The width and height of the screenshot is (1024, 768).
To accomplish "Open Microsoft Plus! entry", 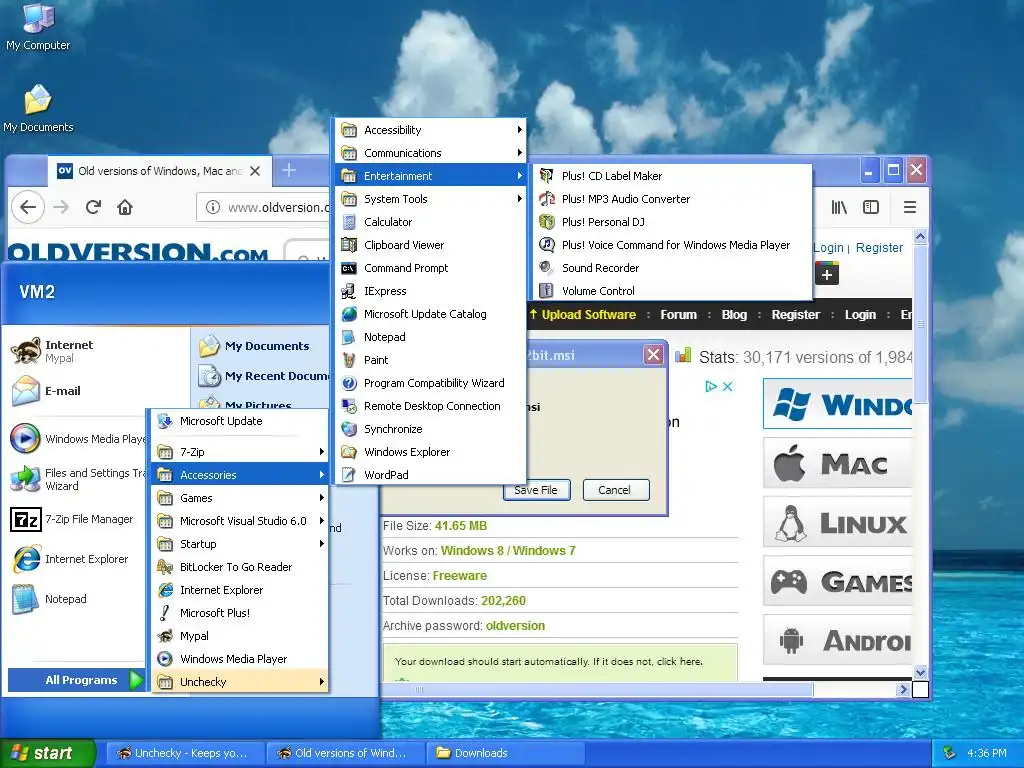I will pos(240,613).
